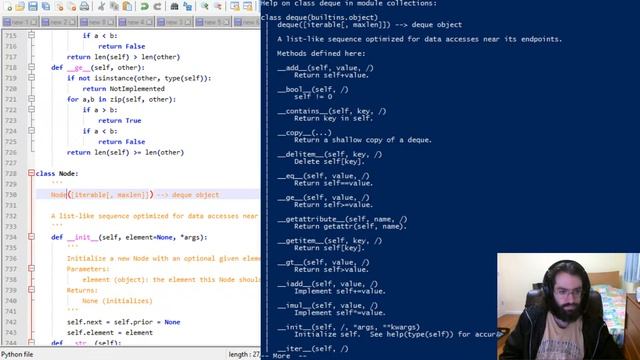
Task: Collapse the class Node fold at line 728
Action: click(x=31, y=173)
